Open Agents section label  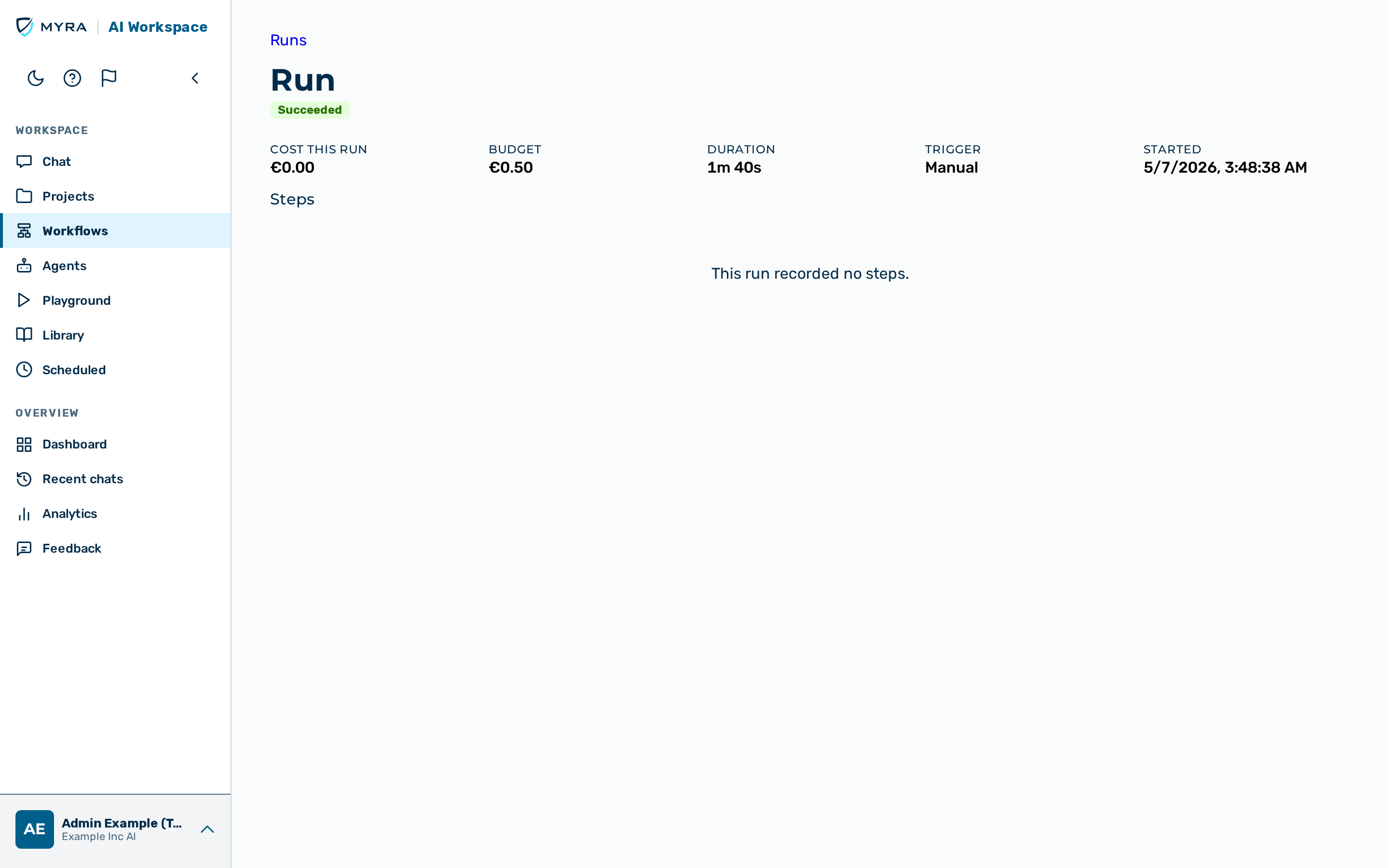[x=64, y=266]
